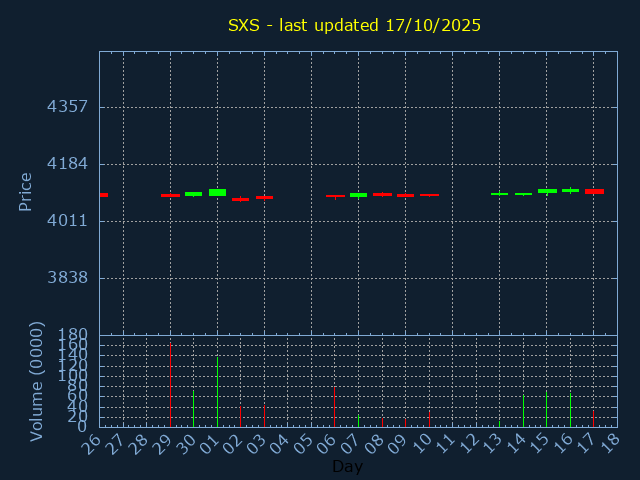640x480 pixels.
Task: Select the red volume bar for day 06
Action: pos(335,407)
